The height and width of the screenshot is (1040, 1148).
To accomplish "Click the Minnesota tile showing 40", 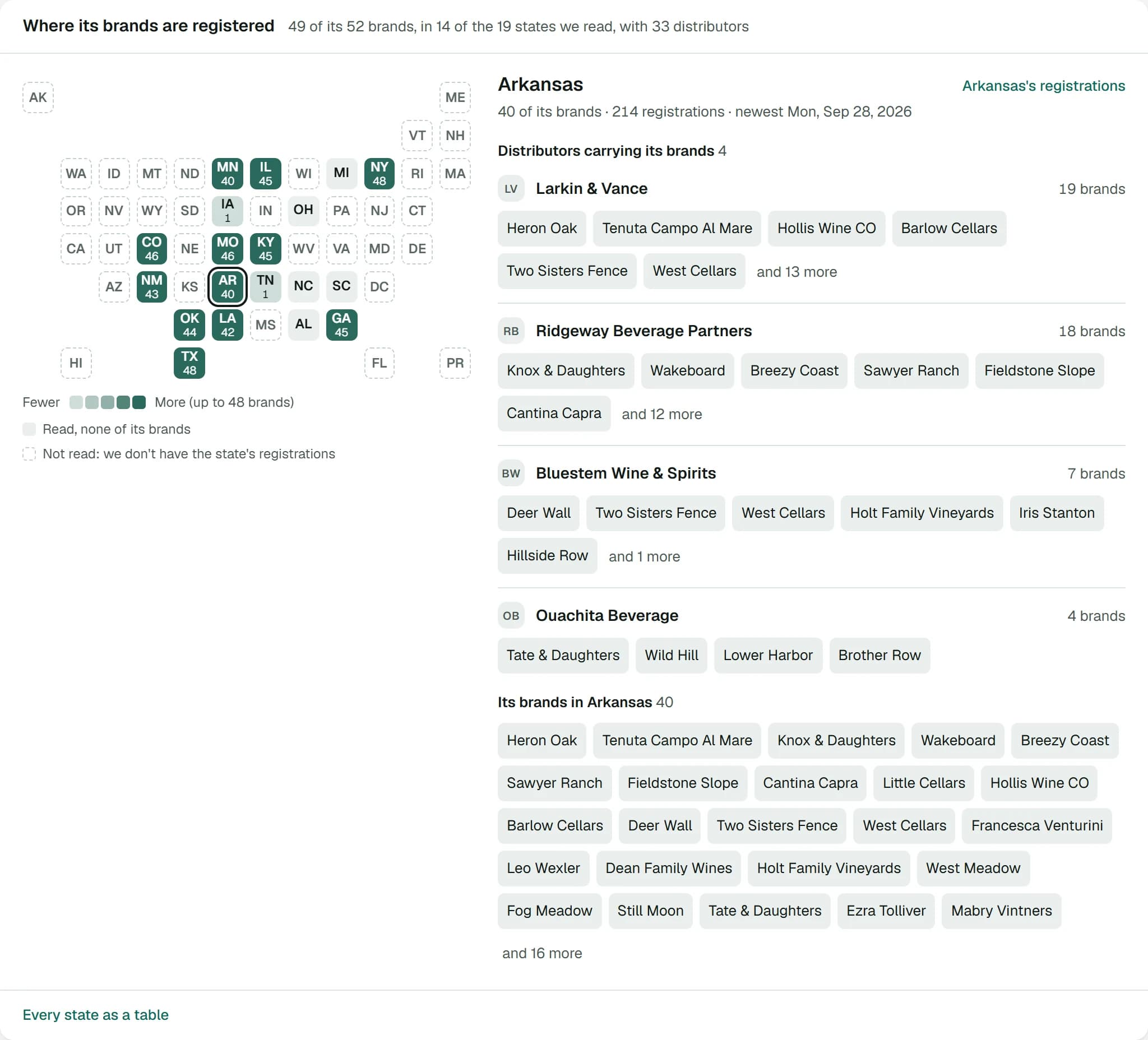I will 227,173.
